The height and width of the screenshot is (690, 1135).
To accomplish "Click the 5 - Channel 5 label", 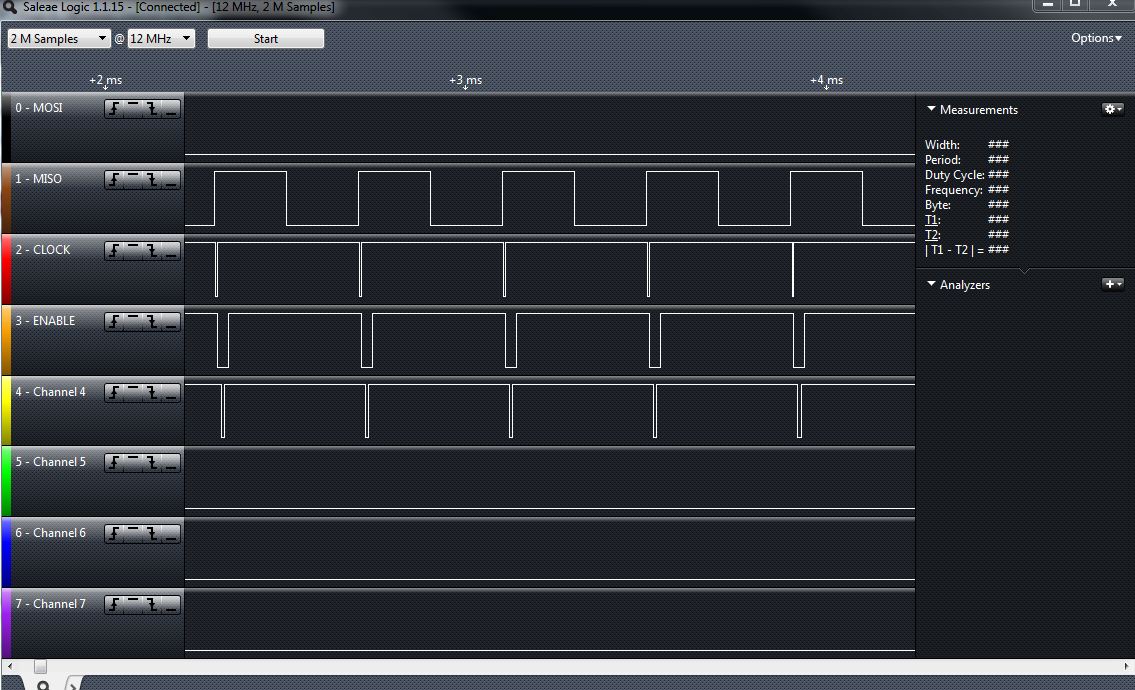I will point(51,461).
